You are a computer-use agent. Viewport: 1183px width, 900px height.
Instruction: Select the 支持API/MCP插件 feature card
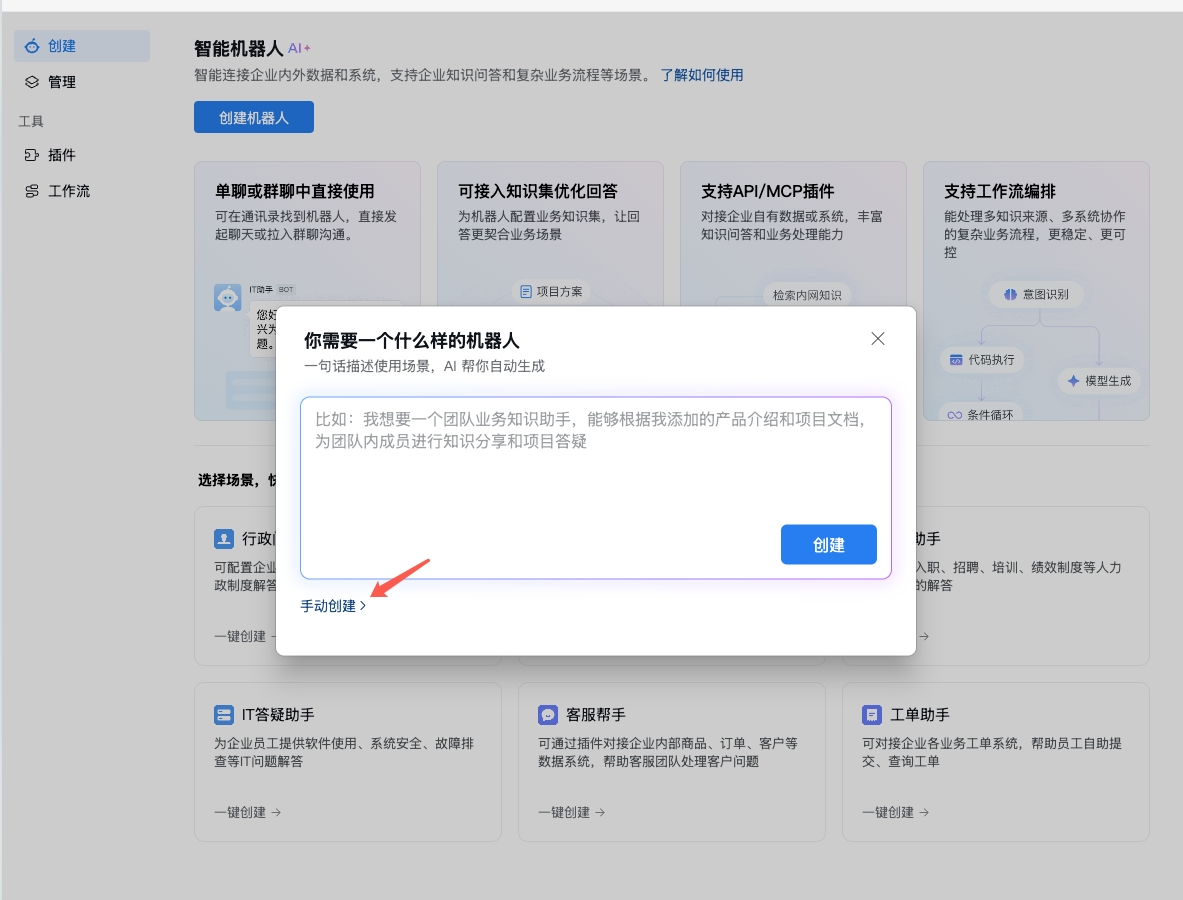[x=793, y=234]
